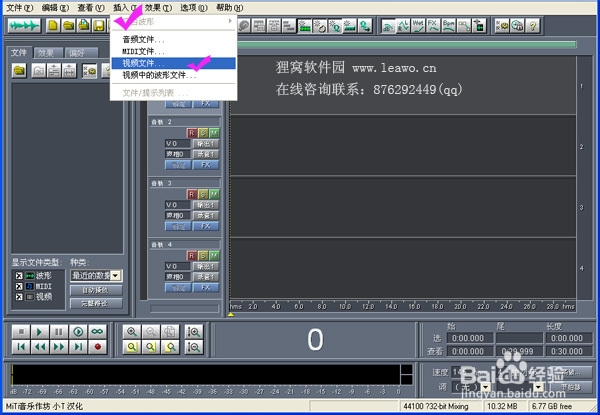Image resolution: width=600 pixels, height=415 pixels.
Task: Open the 编辑 menu
Action: [x=55, y=7]
